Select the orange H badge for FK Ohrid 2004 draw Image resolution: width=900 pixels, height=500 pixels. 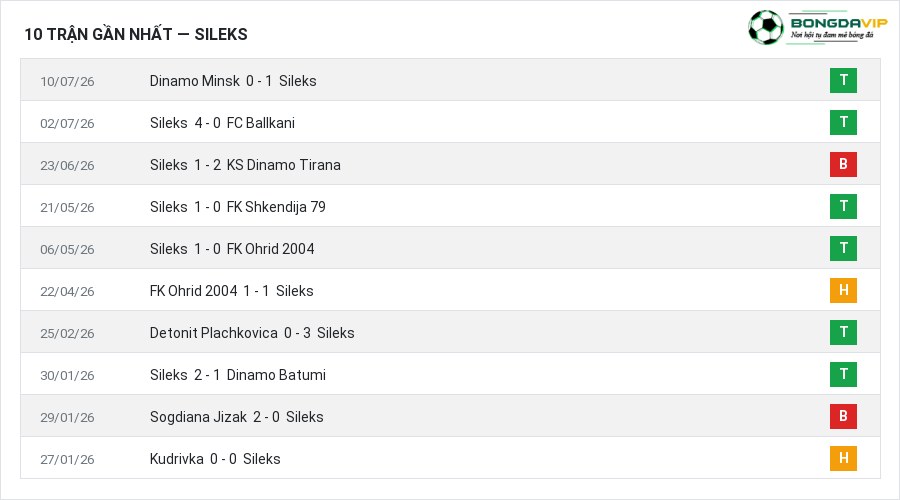click(843, 290)
